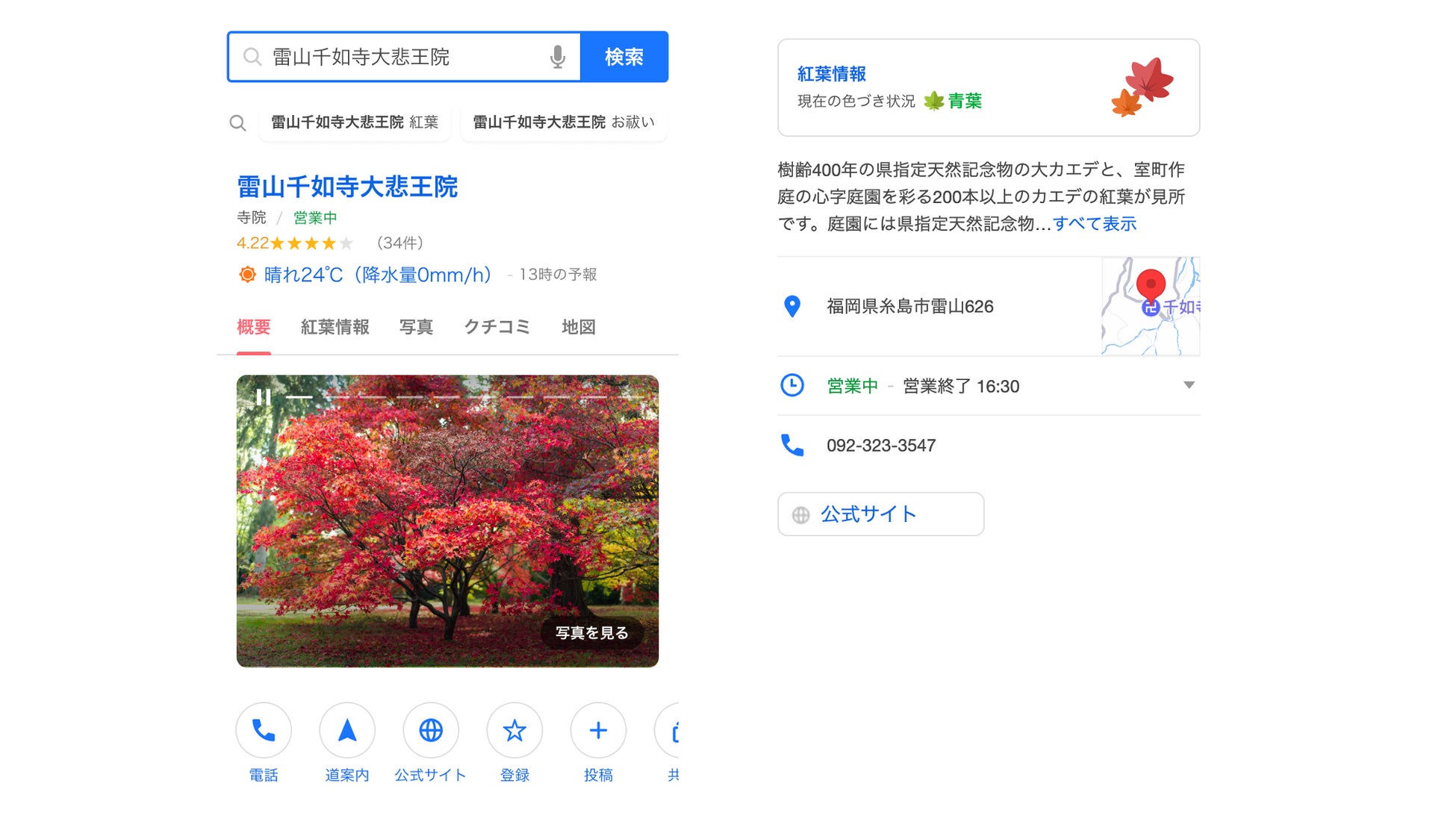Click the sunny weather forecast icon
Image resolution: width=1456 pixels, height=819 pixels.
(247, 275)
